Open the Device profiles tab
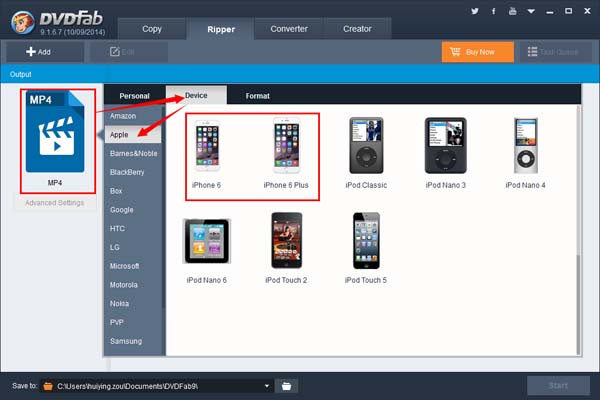Screen dimensions: 600x400 pos(196,95)
